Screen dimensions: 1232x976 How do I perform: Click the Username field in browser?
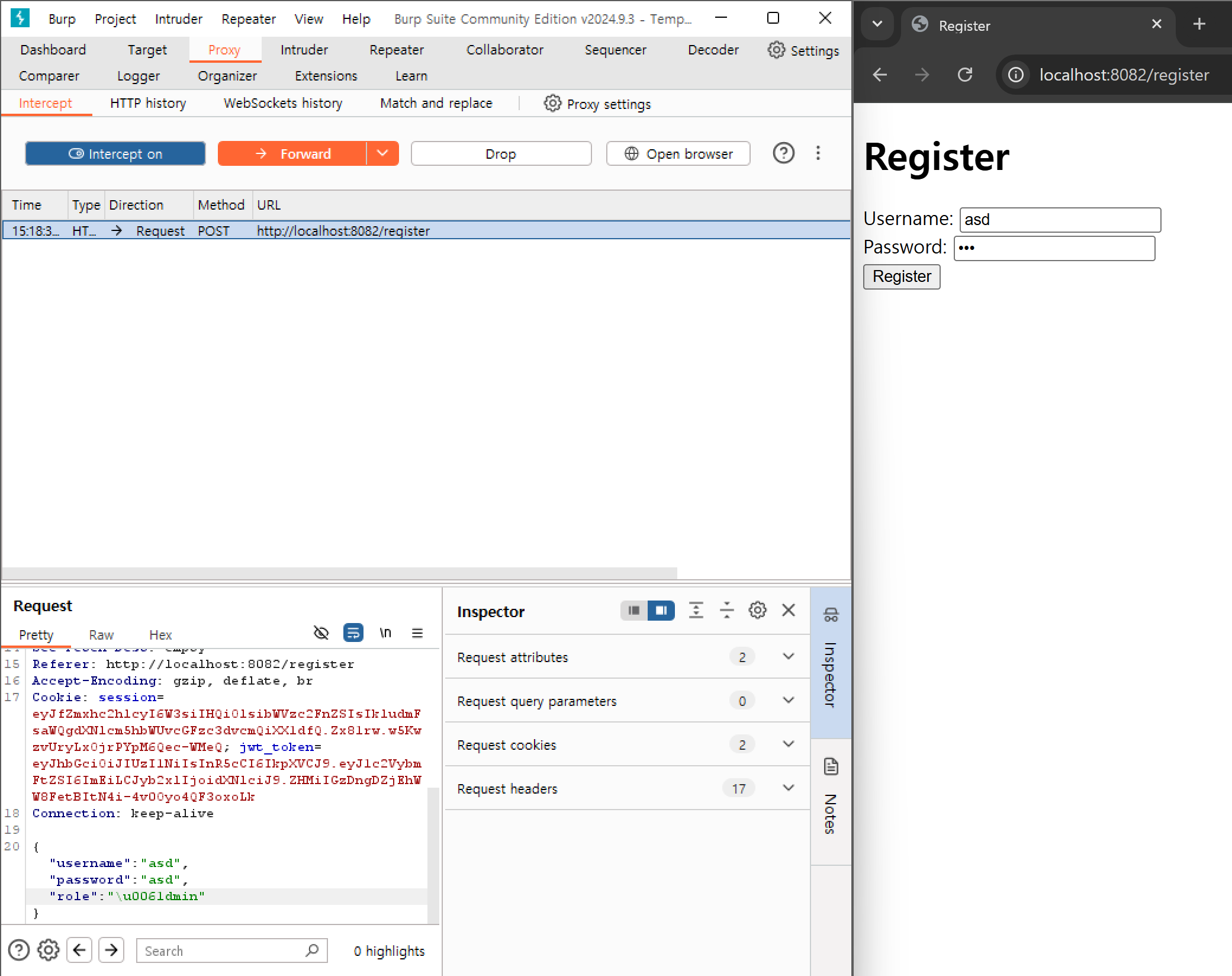click(1060, 220)
